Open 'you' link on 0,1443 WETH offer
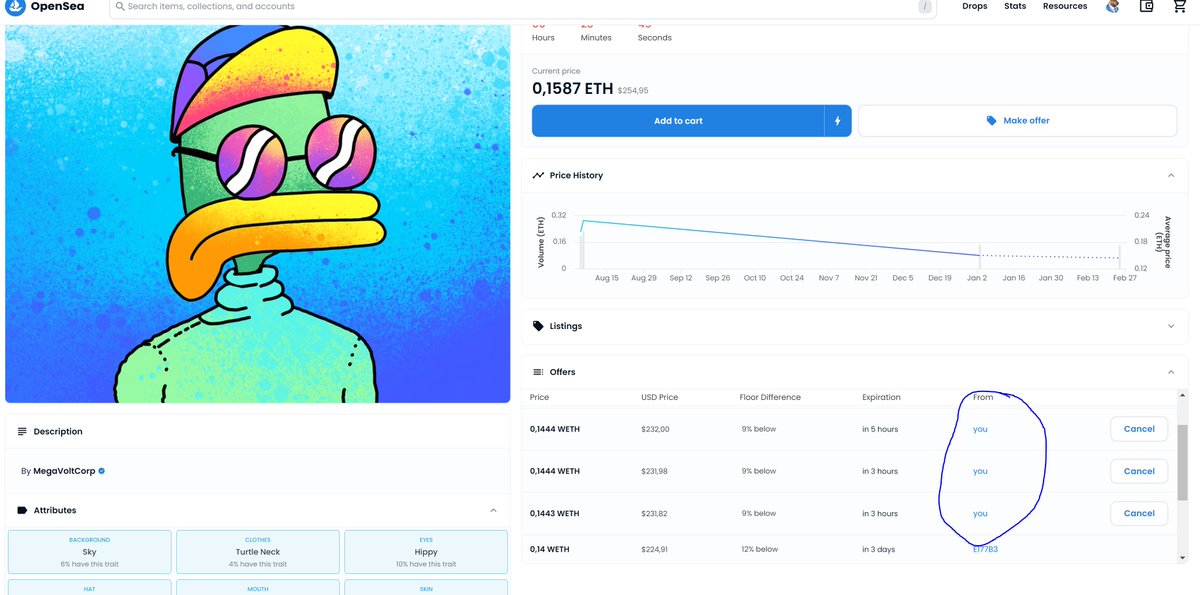This screenshot has width=1200, height=595. 980,513
